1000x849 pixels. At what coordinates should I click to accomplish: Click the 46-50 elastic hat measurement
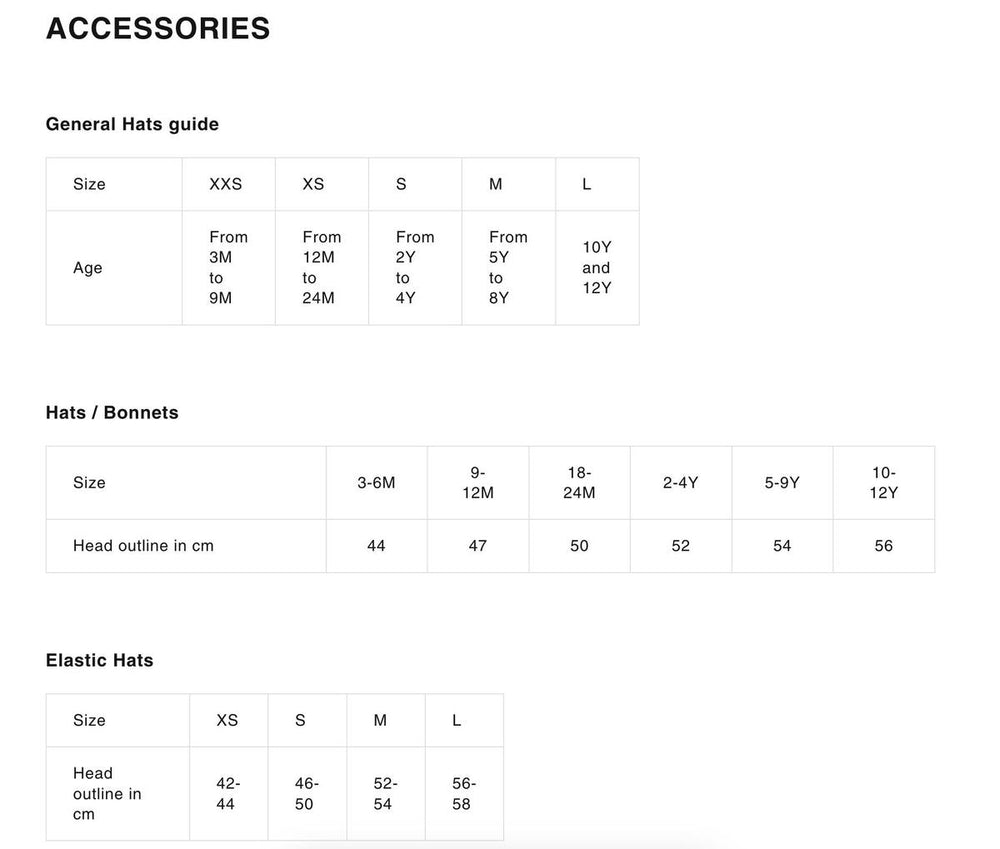point(306,794)
